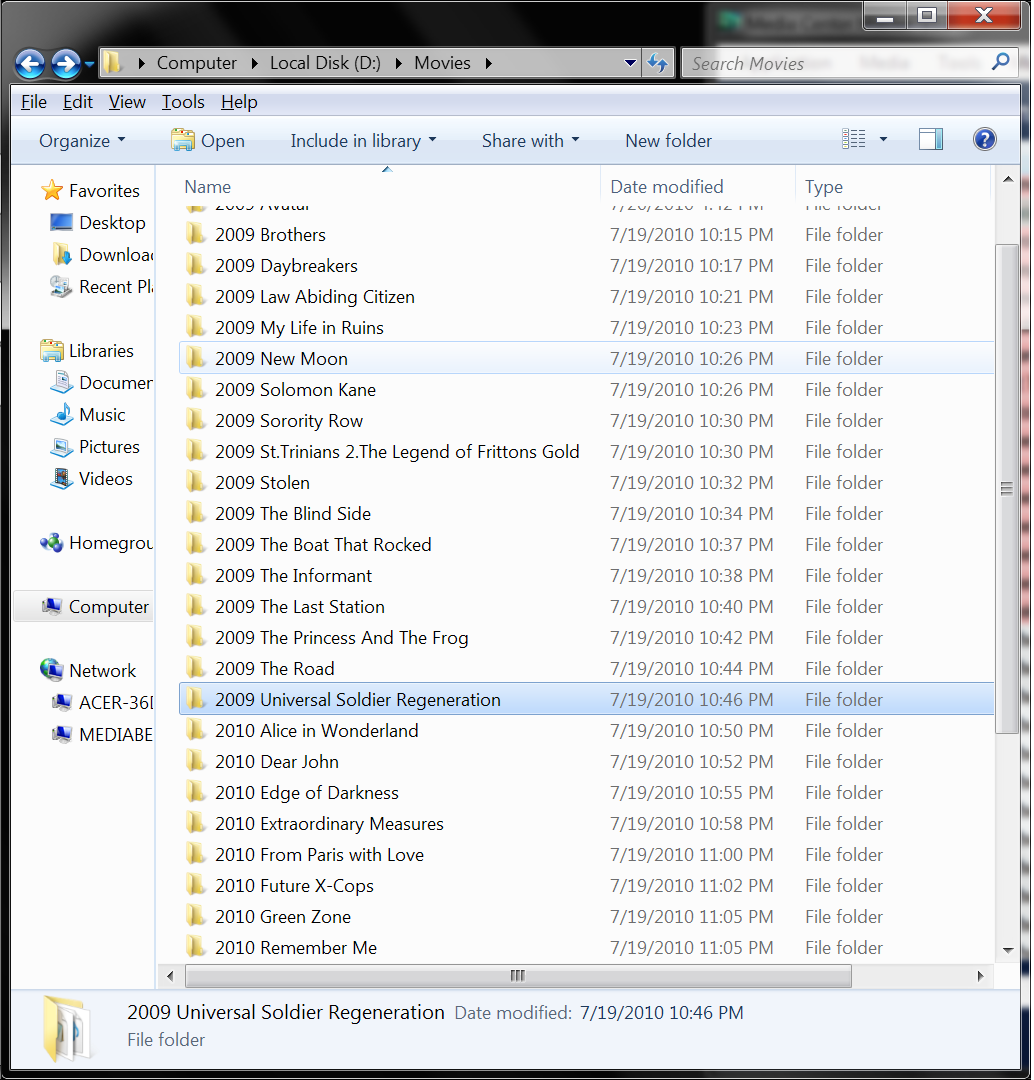Click the Computer icon in navigation pane
The height and width of the screenshot is (1080, 1034).
pyautogui.click(x=52, y=607)
